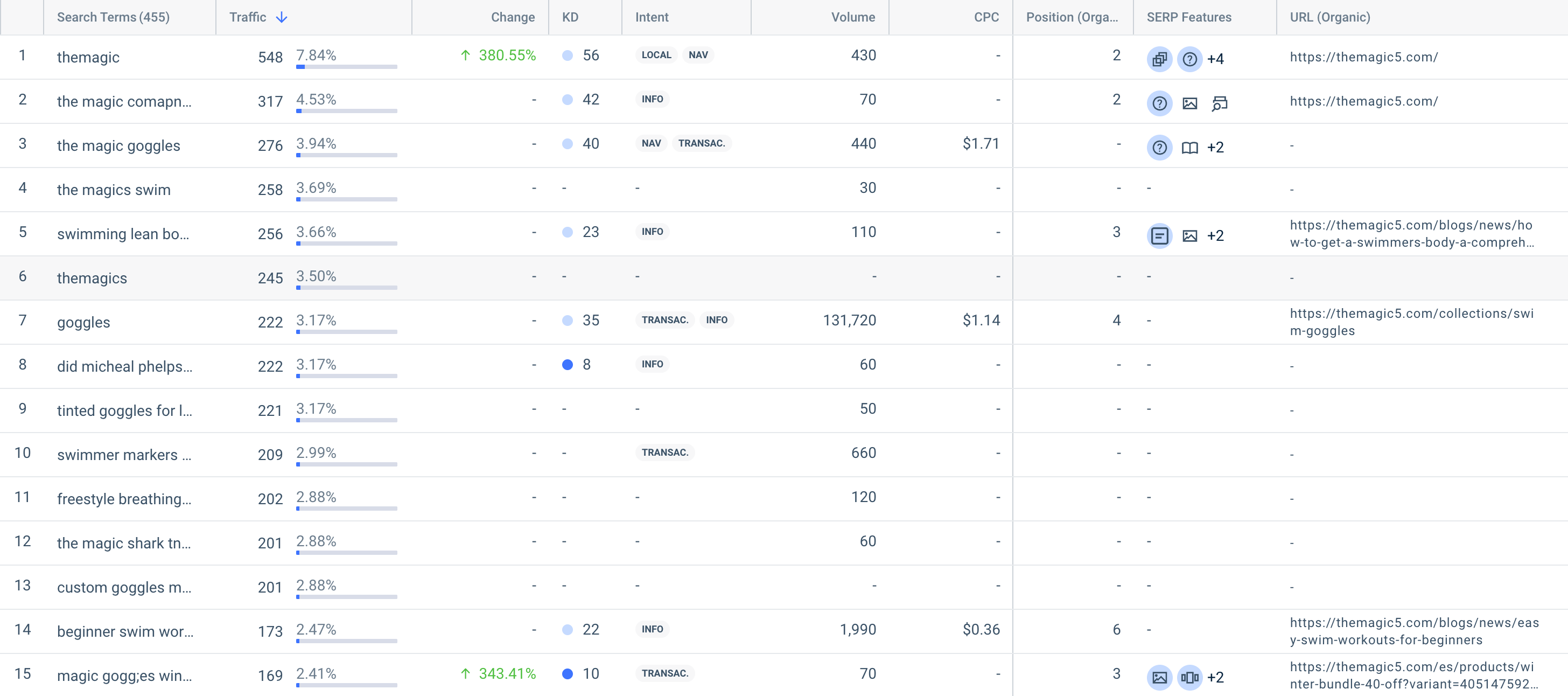Click the traffic percentage progress bar under 7.84%
1568x696 pixels.
(x=346, y=69)
